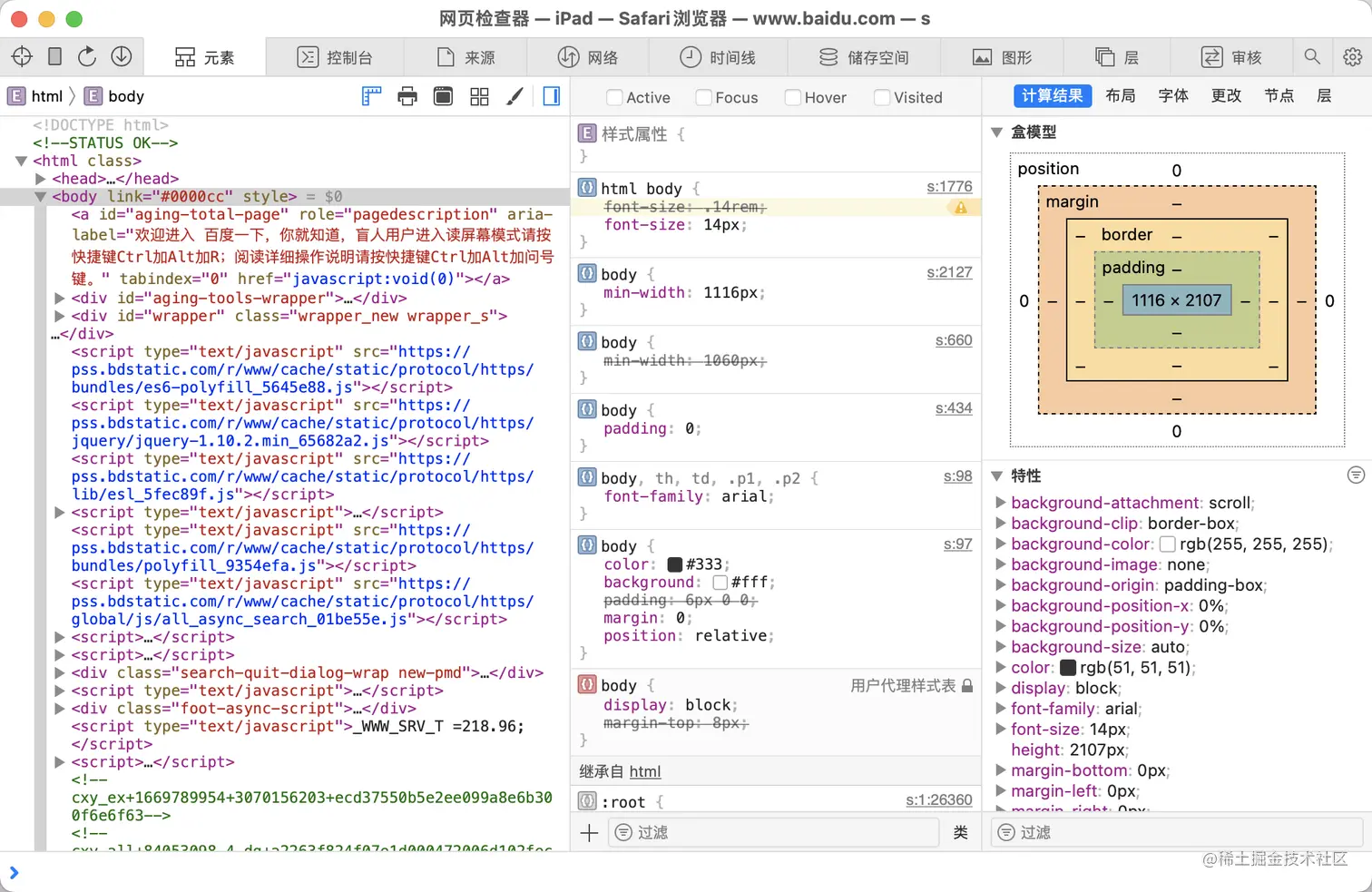Click the print media styles icon
Screen dimensions: 1372x892
pos(407,96)
